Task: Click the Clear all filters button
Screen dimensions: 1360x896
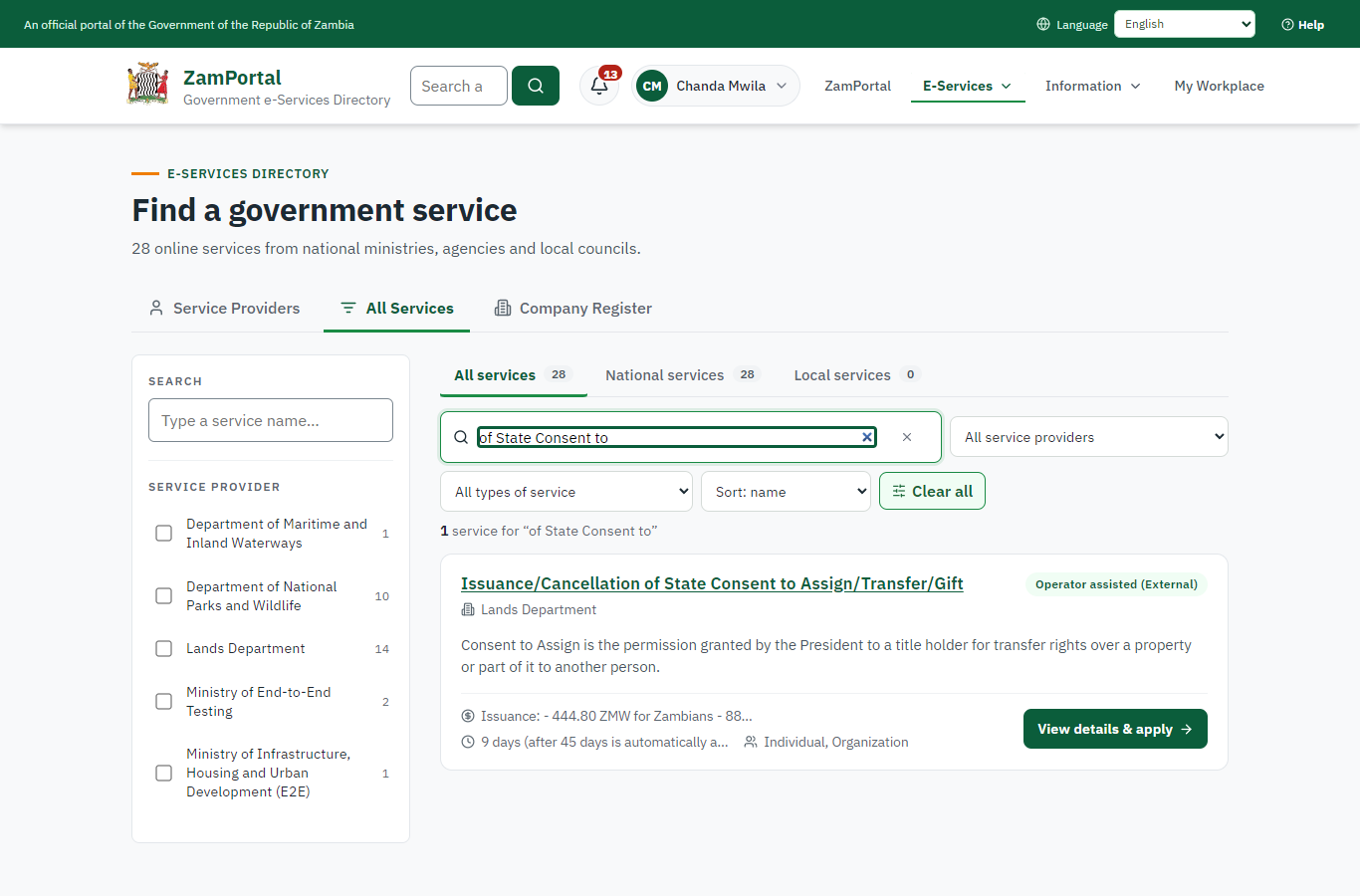Action: click(932, 491)
